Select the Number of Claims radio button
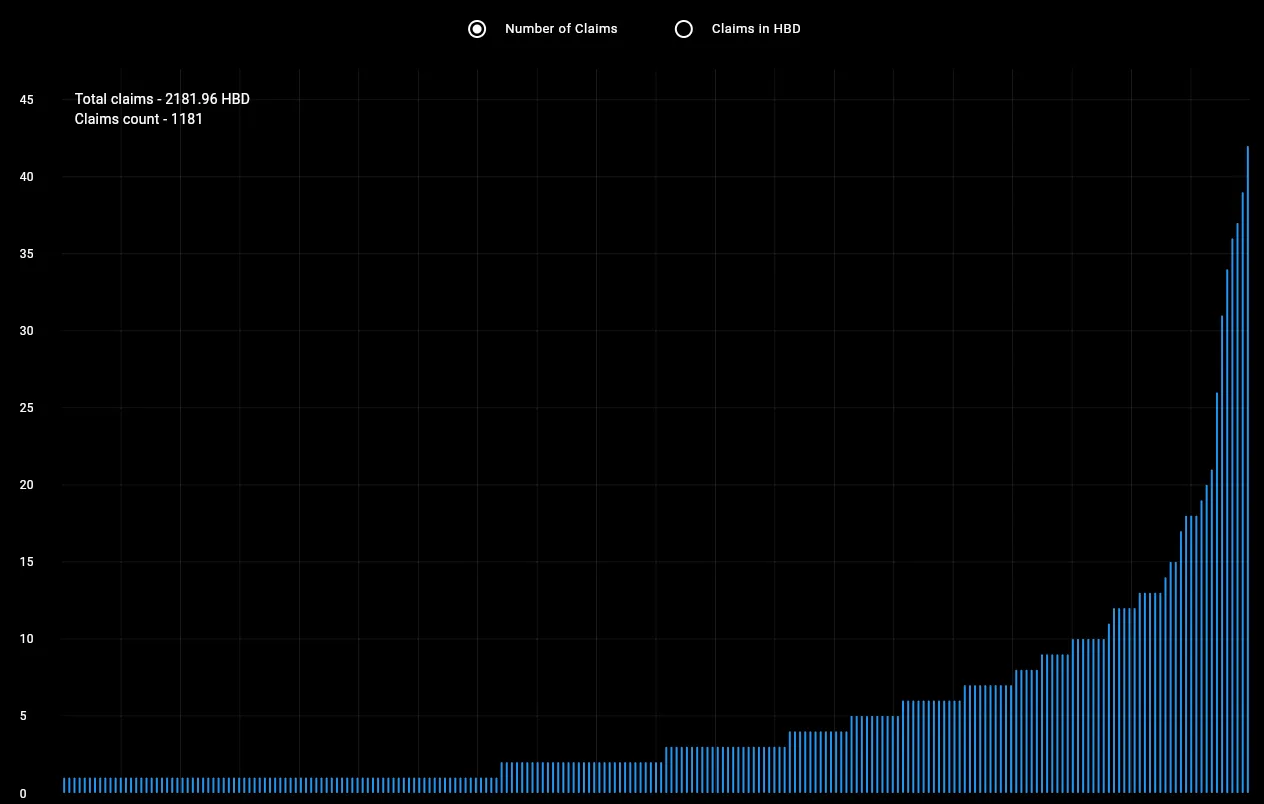1264x804 pixels. click(477, 29)
